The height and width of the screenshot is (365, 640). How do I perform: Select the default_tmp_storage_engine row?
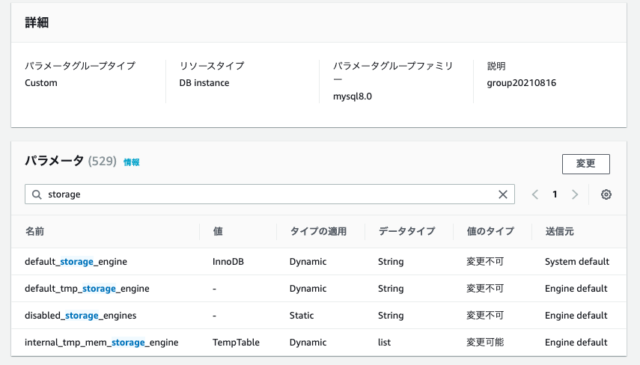click(x=319, y=288)
